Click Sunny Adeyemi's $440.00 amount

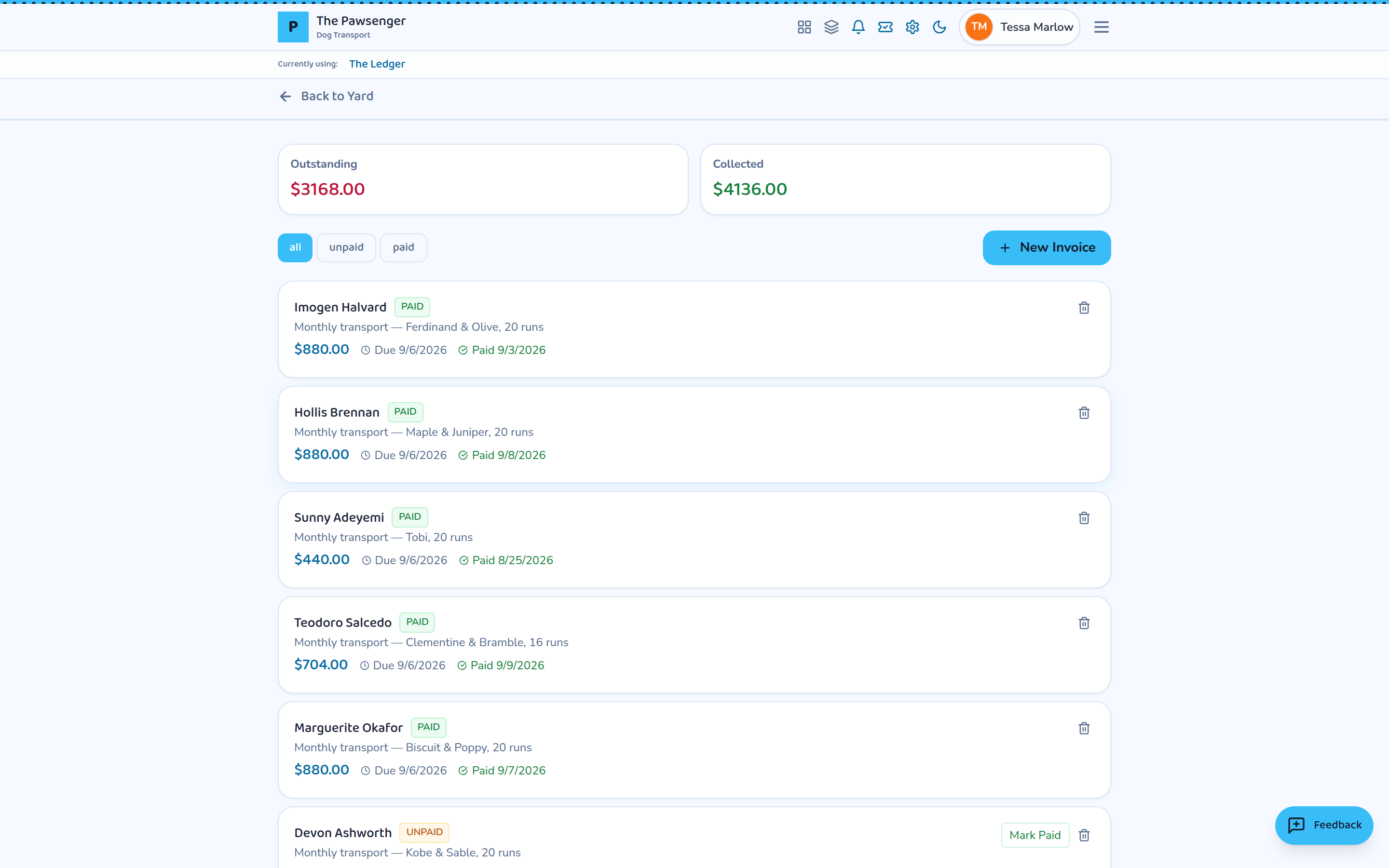321,560
